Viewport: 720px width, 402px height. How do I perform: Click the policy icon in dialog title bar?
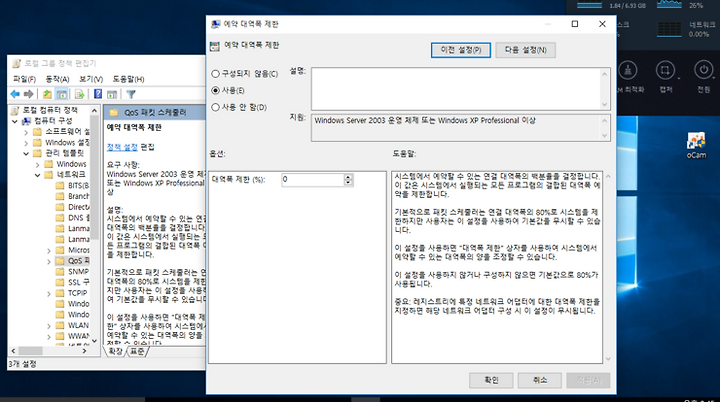[215, 24]
